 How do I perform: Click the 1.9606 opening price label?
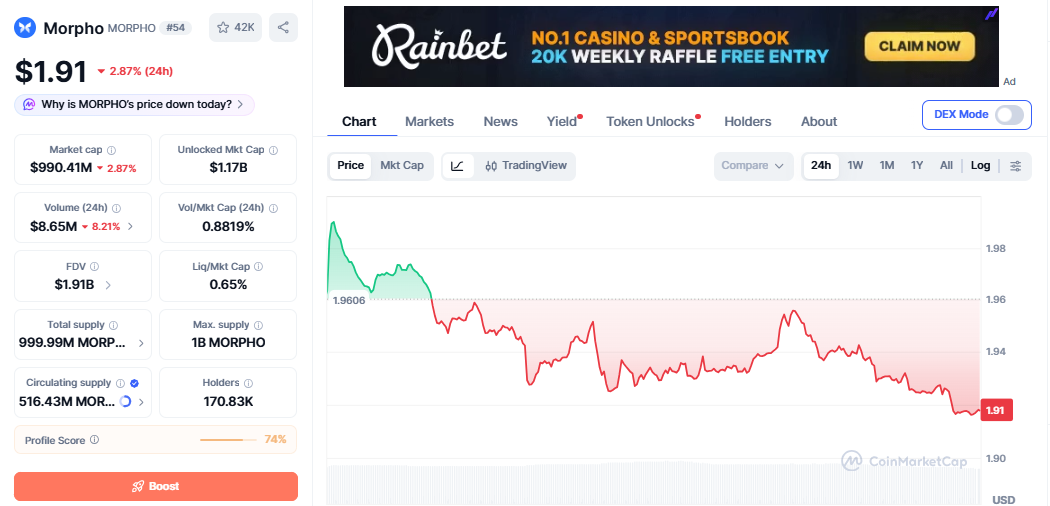tap(349, 301)
